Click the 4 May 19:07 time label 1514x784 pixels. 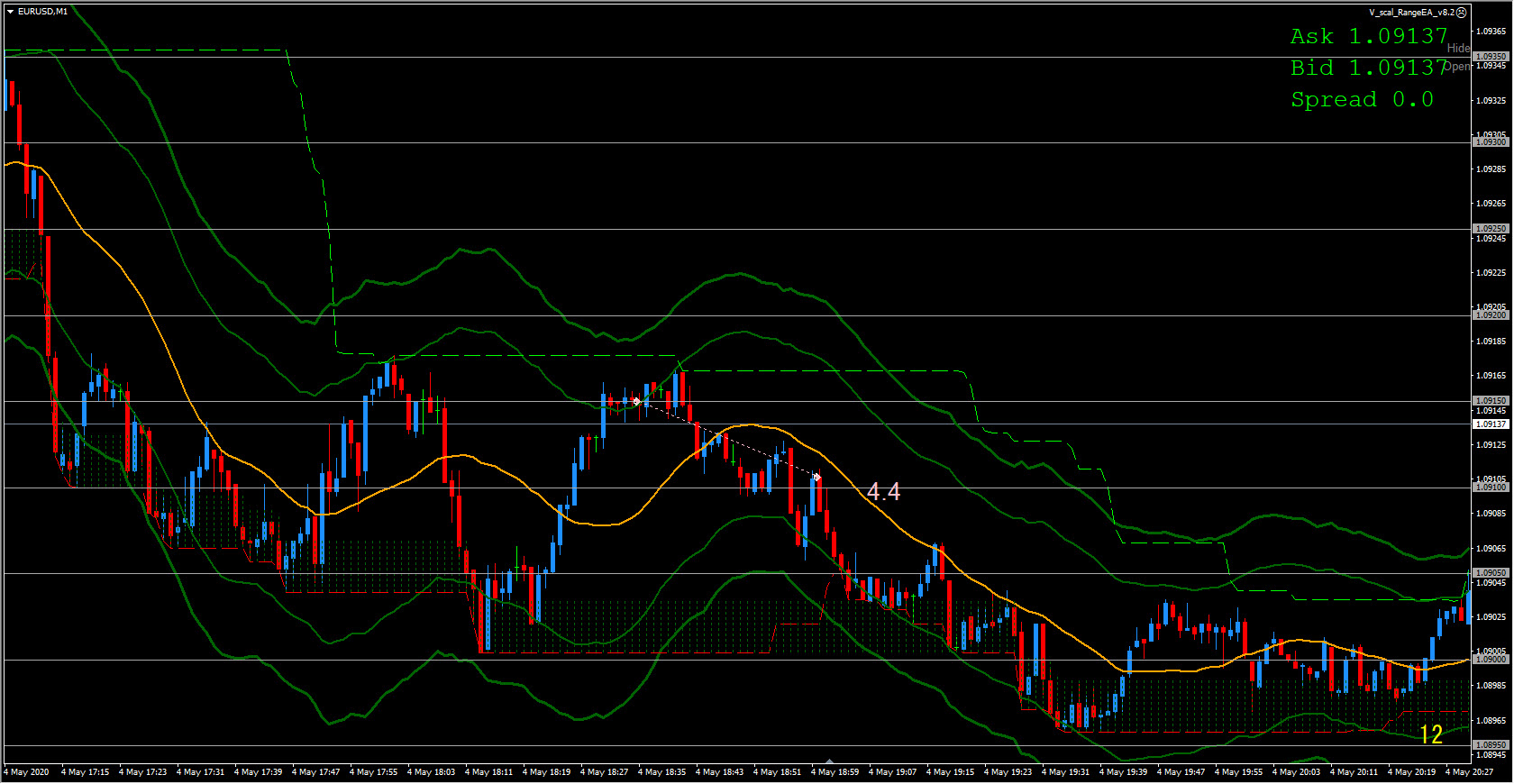click(892, 772)
